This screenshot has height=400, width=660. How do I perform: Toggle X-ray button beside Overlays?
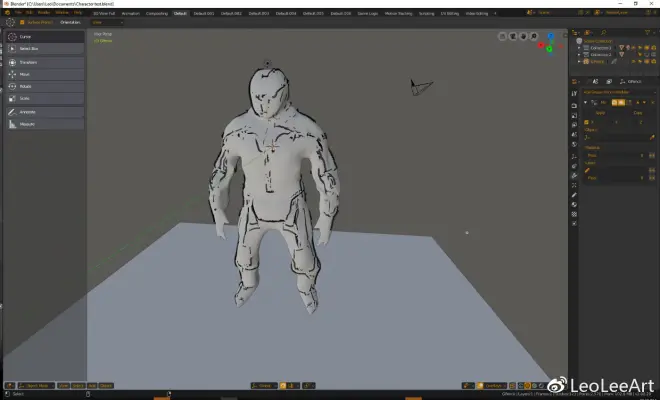[512, 386]
